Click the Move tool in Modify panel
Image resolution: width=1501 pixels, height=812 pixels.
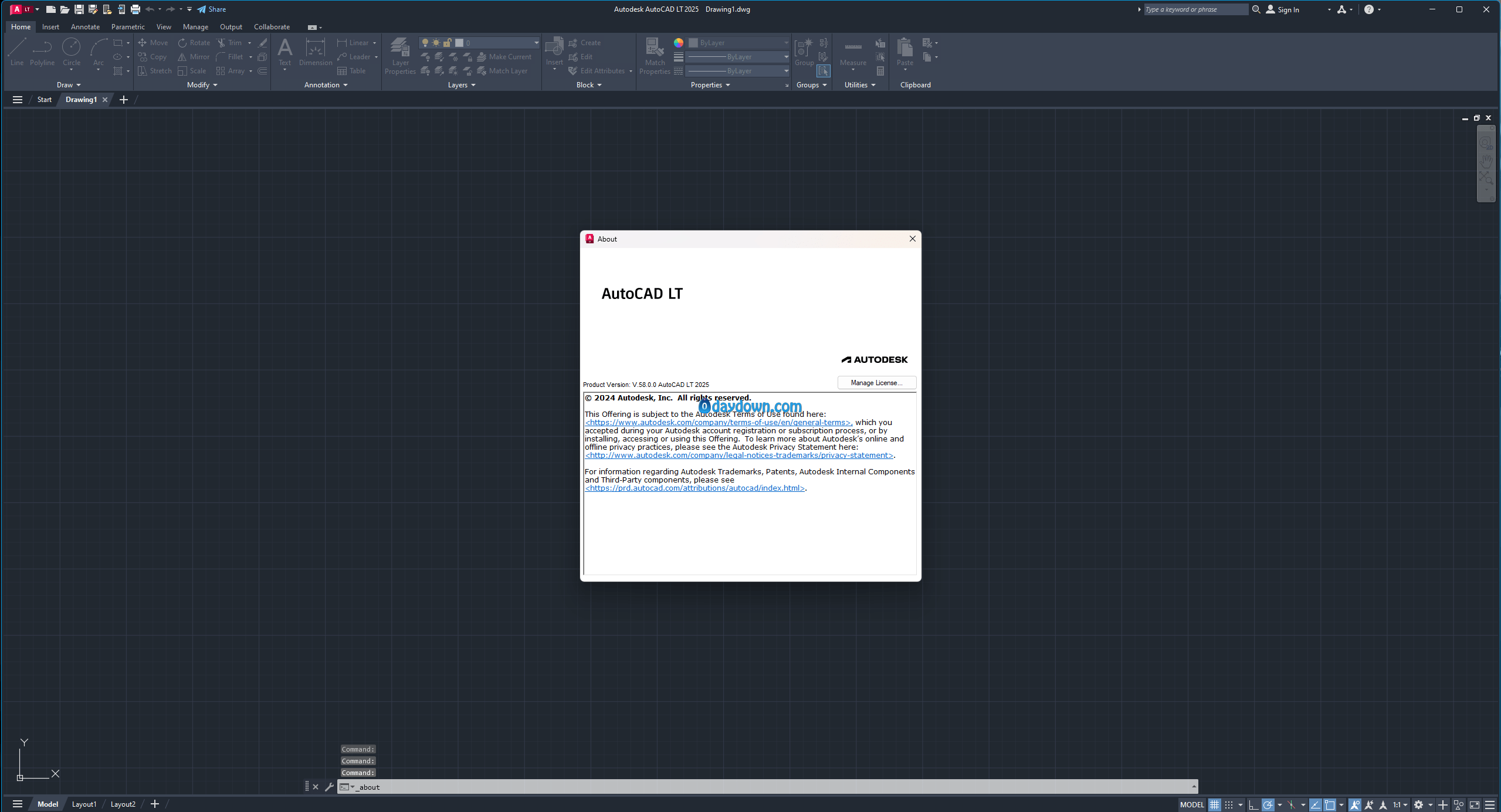point(153,43)
